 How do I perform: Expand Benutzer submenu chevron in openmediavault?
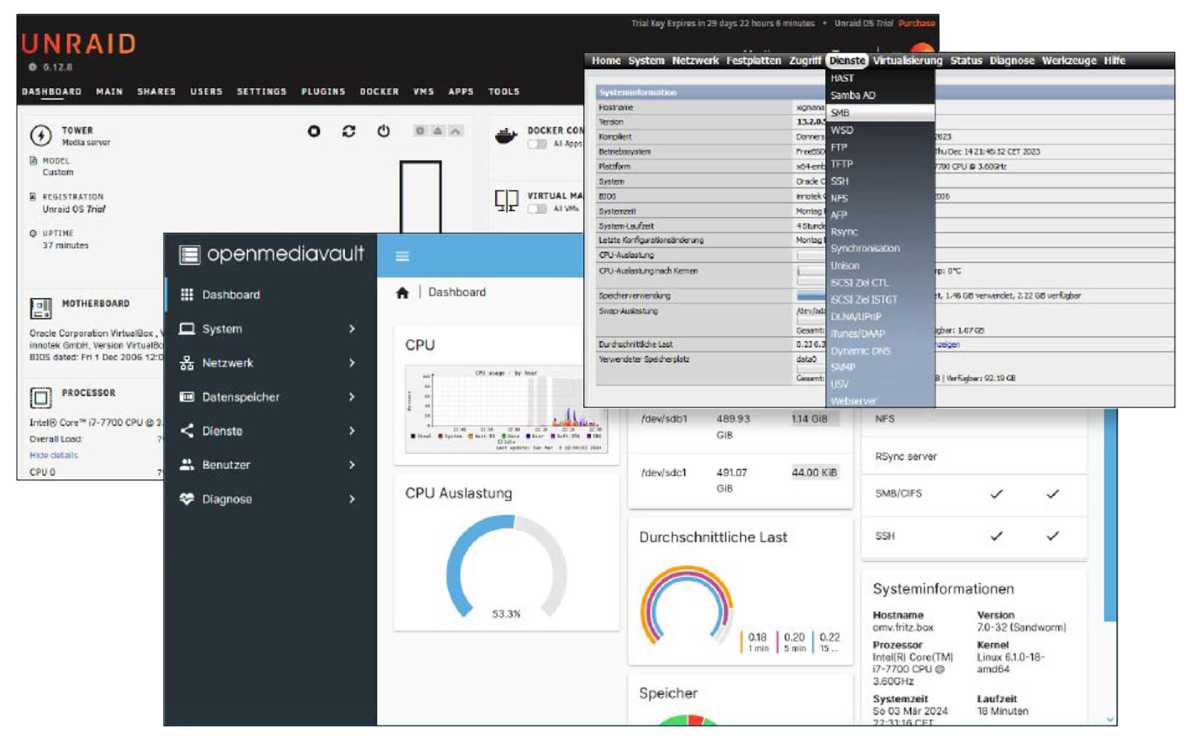coord(352,465)
